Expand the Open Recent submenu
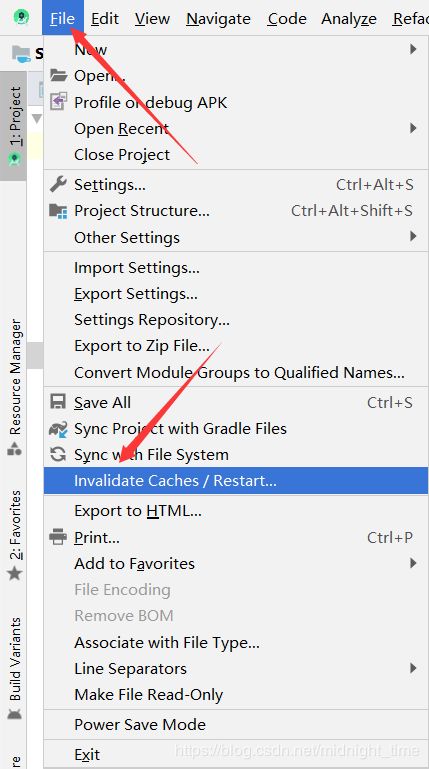 click(x=236, y=128)
